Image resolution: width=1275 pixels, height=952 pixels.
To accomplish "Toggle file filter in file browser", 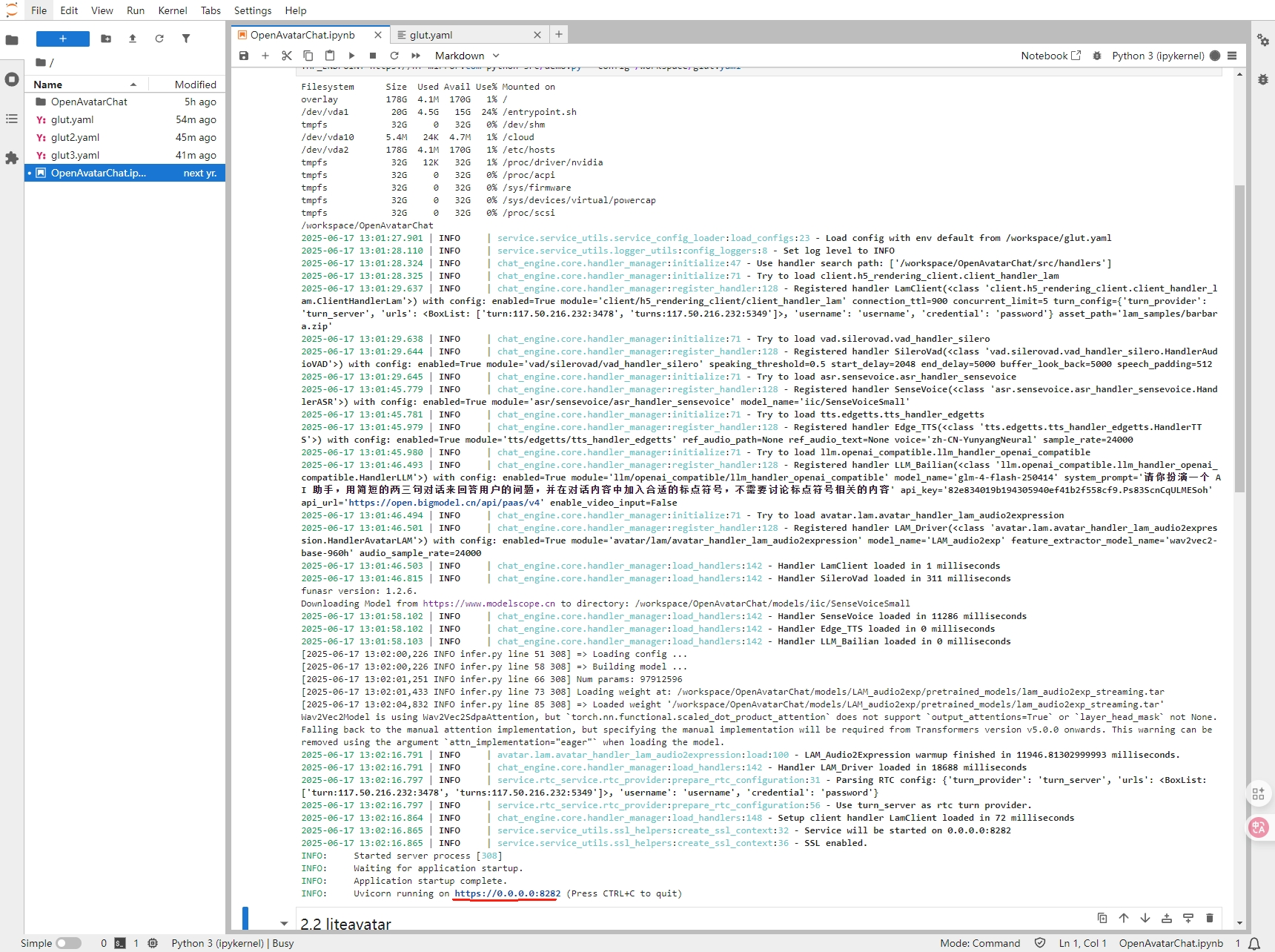I will point(186,39).
